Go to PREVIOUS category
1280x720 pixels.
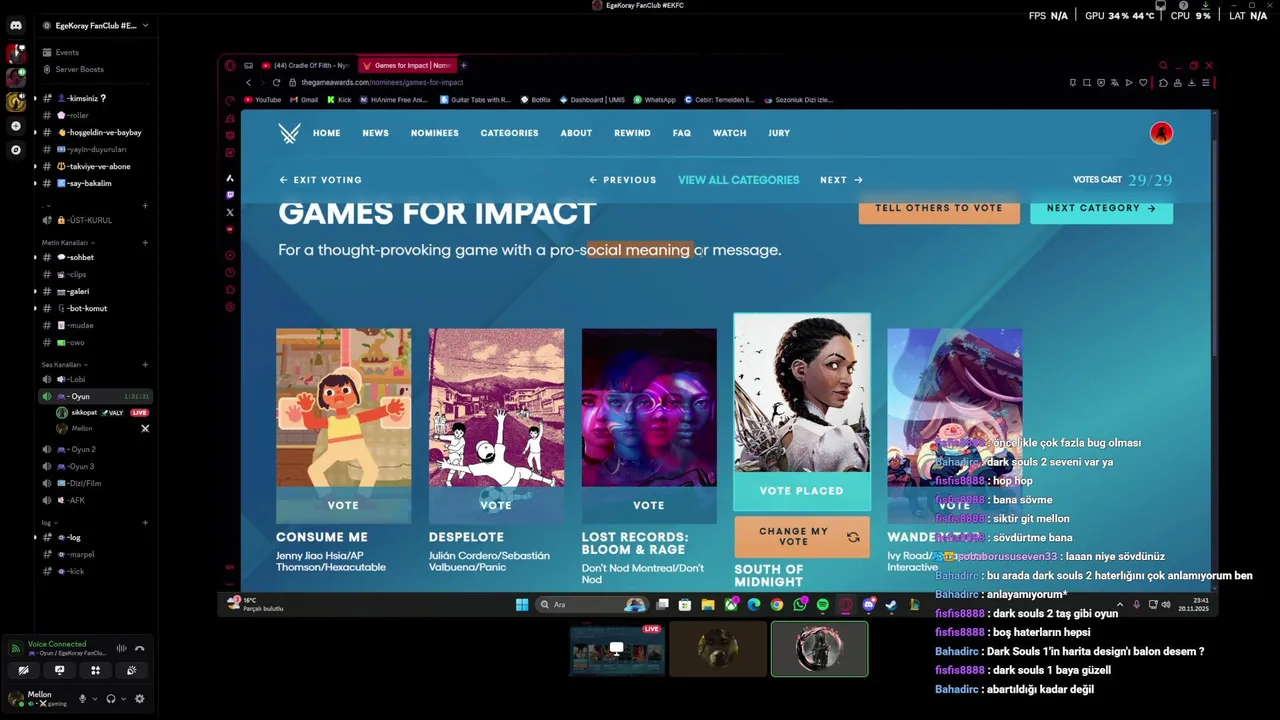tap(622, 180)
